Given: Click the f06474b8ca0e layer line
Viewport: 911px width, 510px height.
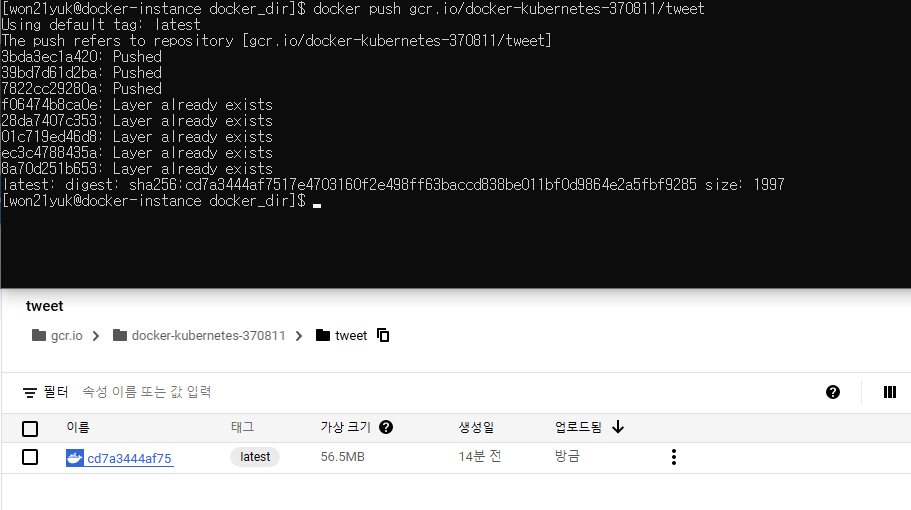Looking at the screenshot, I should [x=137, y=105].
